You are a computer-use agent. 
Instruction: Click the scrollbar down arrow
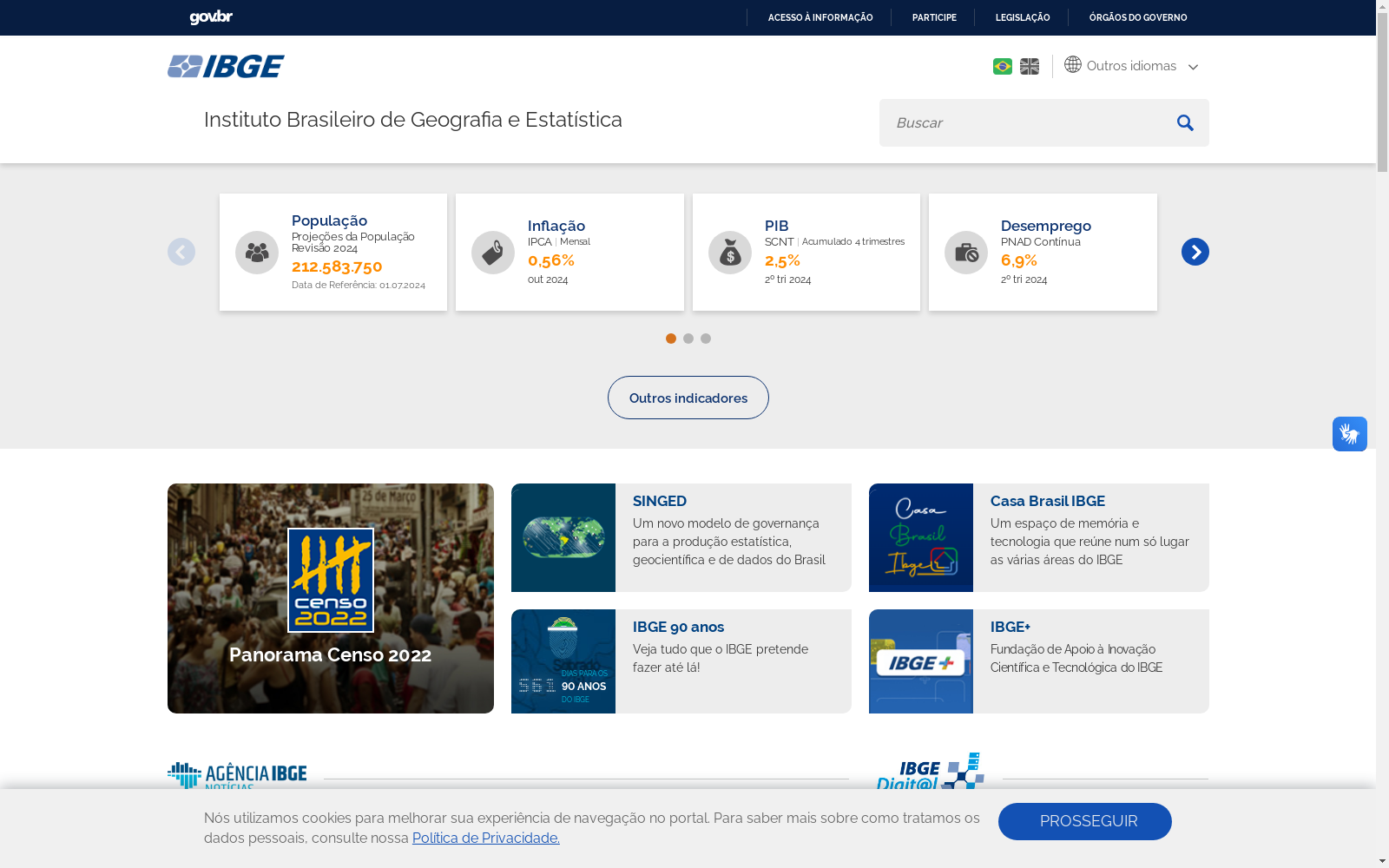(x=1382, y=861)
